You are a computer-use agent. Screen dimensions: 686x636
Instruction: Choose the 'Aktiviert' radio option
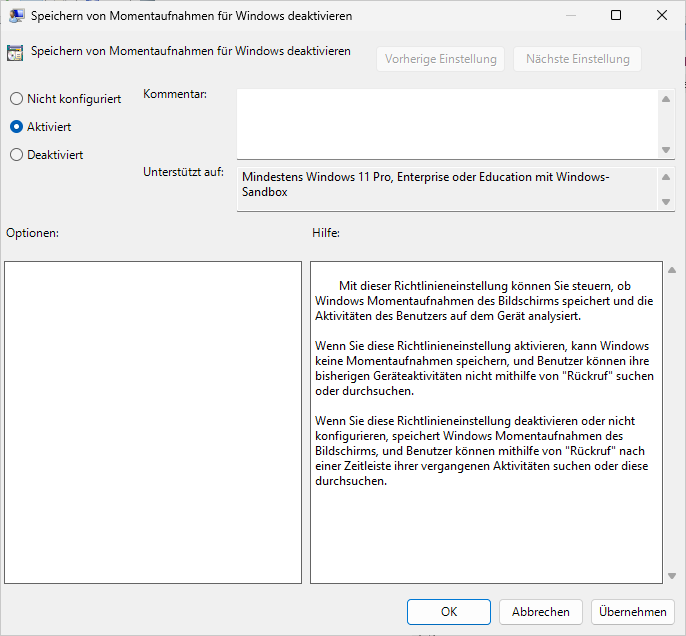tap(16, 127)
